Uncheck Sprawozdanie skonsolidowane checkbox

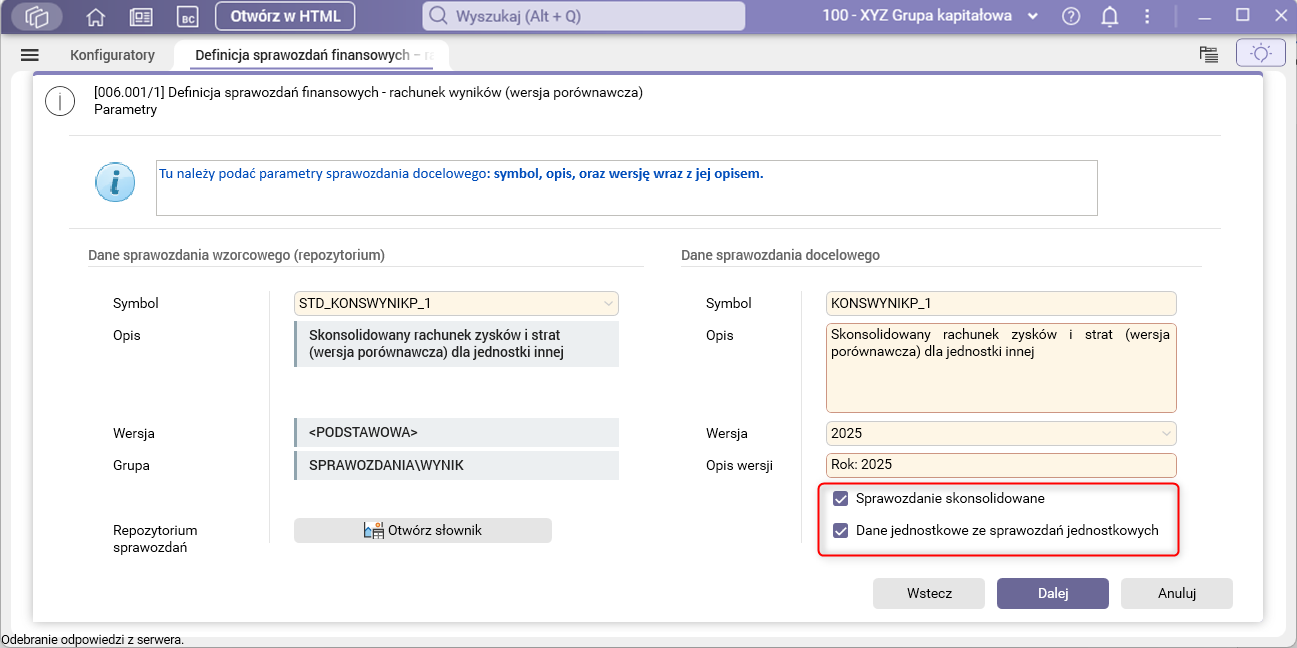841,498
